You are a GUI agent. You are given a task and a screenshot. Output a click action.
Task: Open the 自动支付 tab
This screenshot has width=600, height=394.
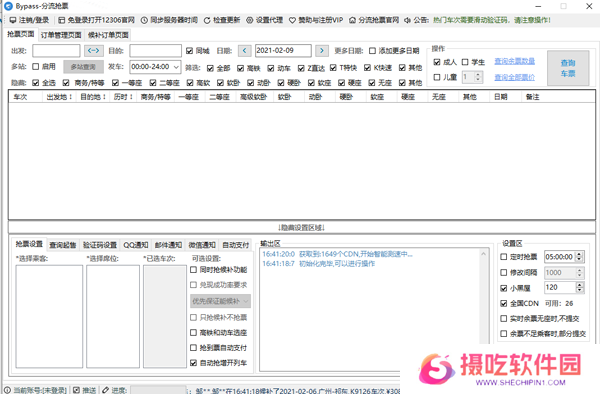(235, 245)
